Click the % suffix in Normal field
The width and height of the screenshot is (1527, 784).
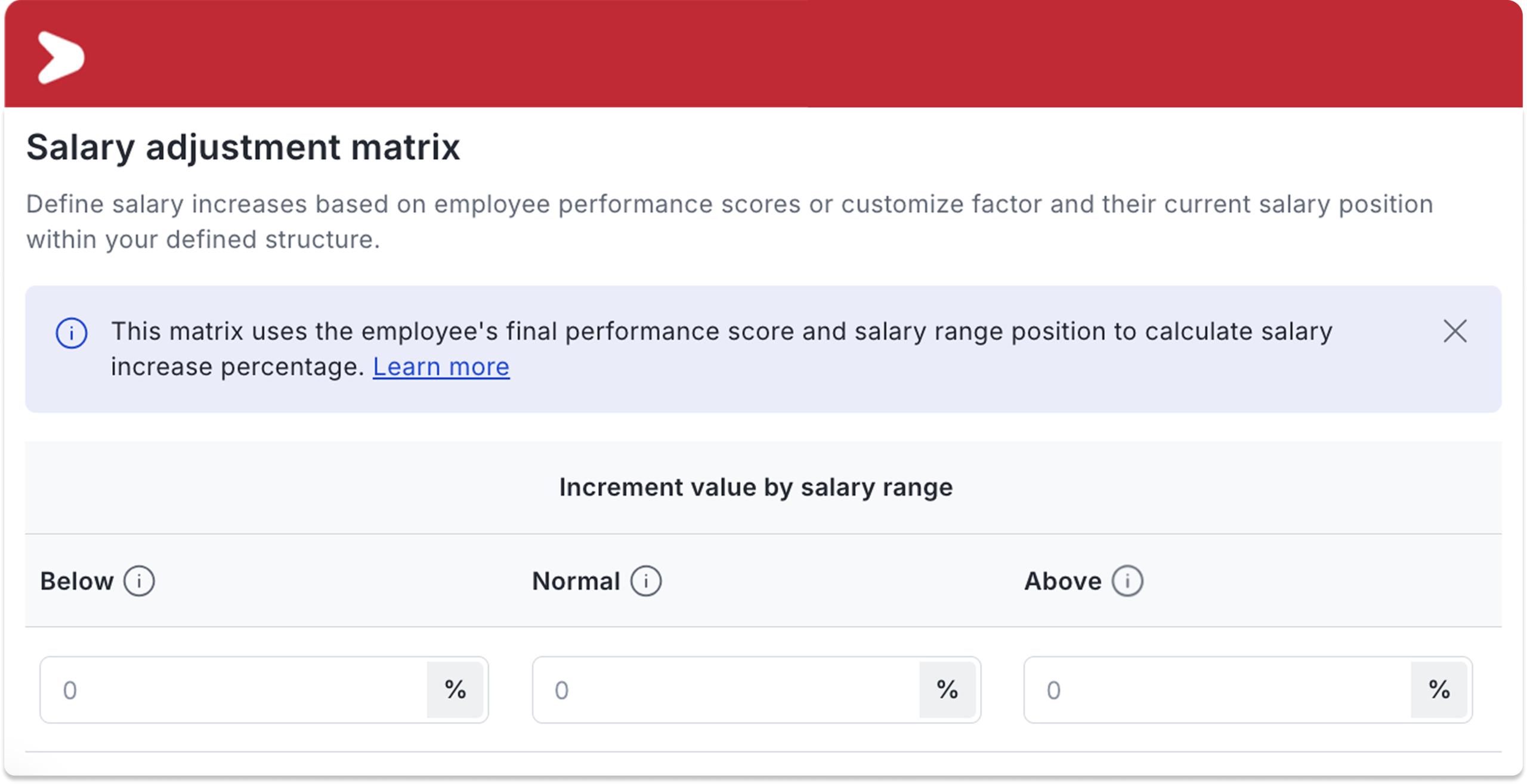[947, 690]
